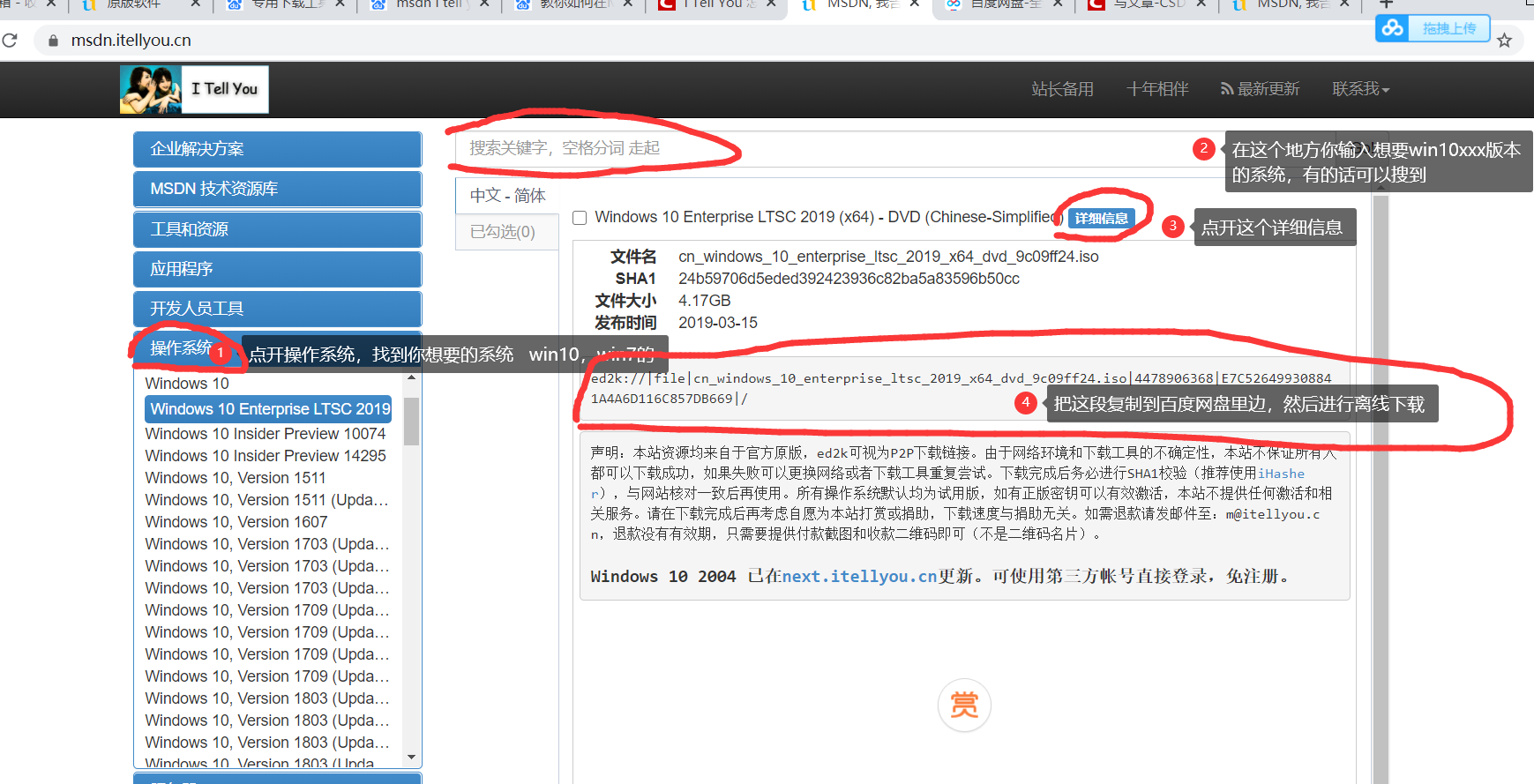Select Windows 10, Version 1511 without Upda suffix

tap(236, 478)
